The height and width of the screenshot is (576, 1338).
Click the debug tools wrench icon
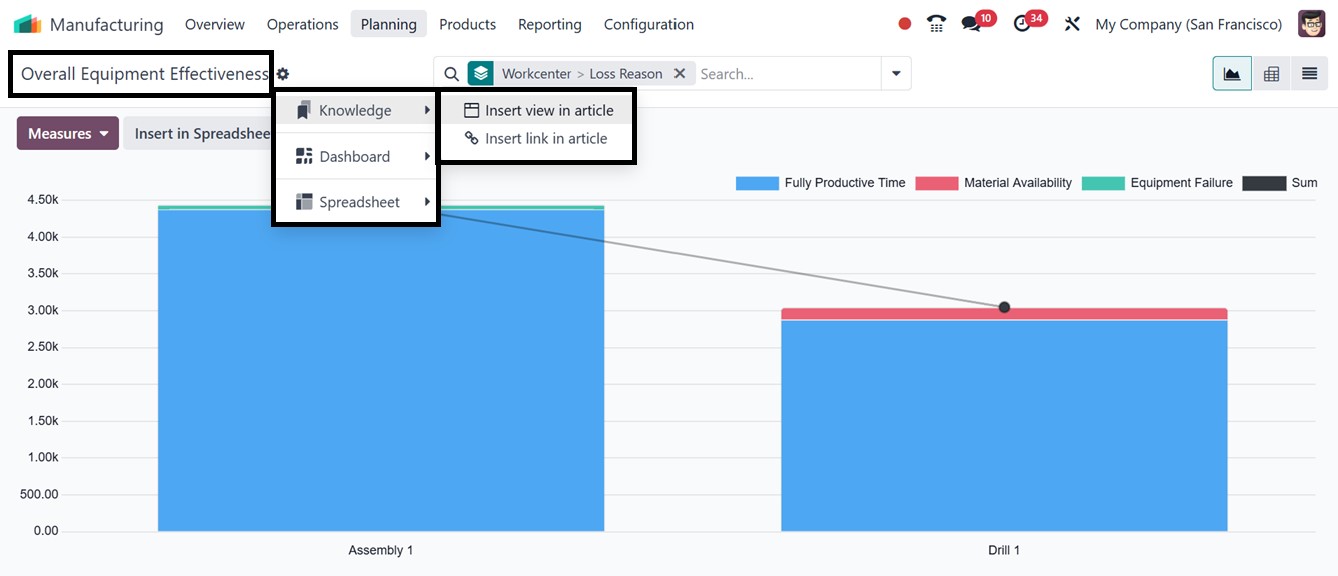click(1072, 24)
